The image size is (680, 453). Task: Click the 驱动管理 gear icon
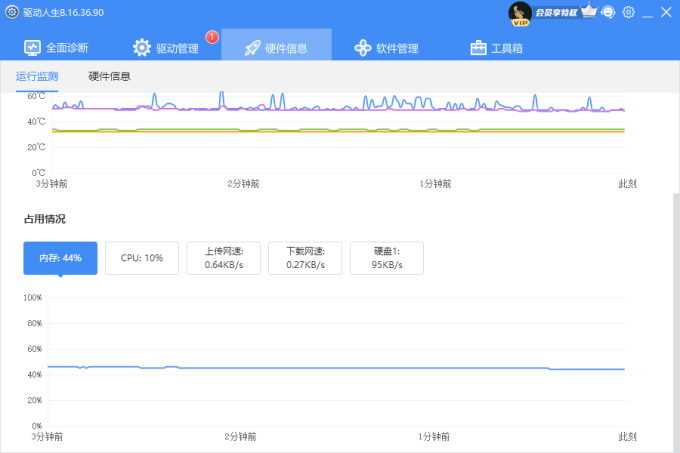[x=142, y=48]
